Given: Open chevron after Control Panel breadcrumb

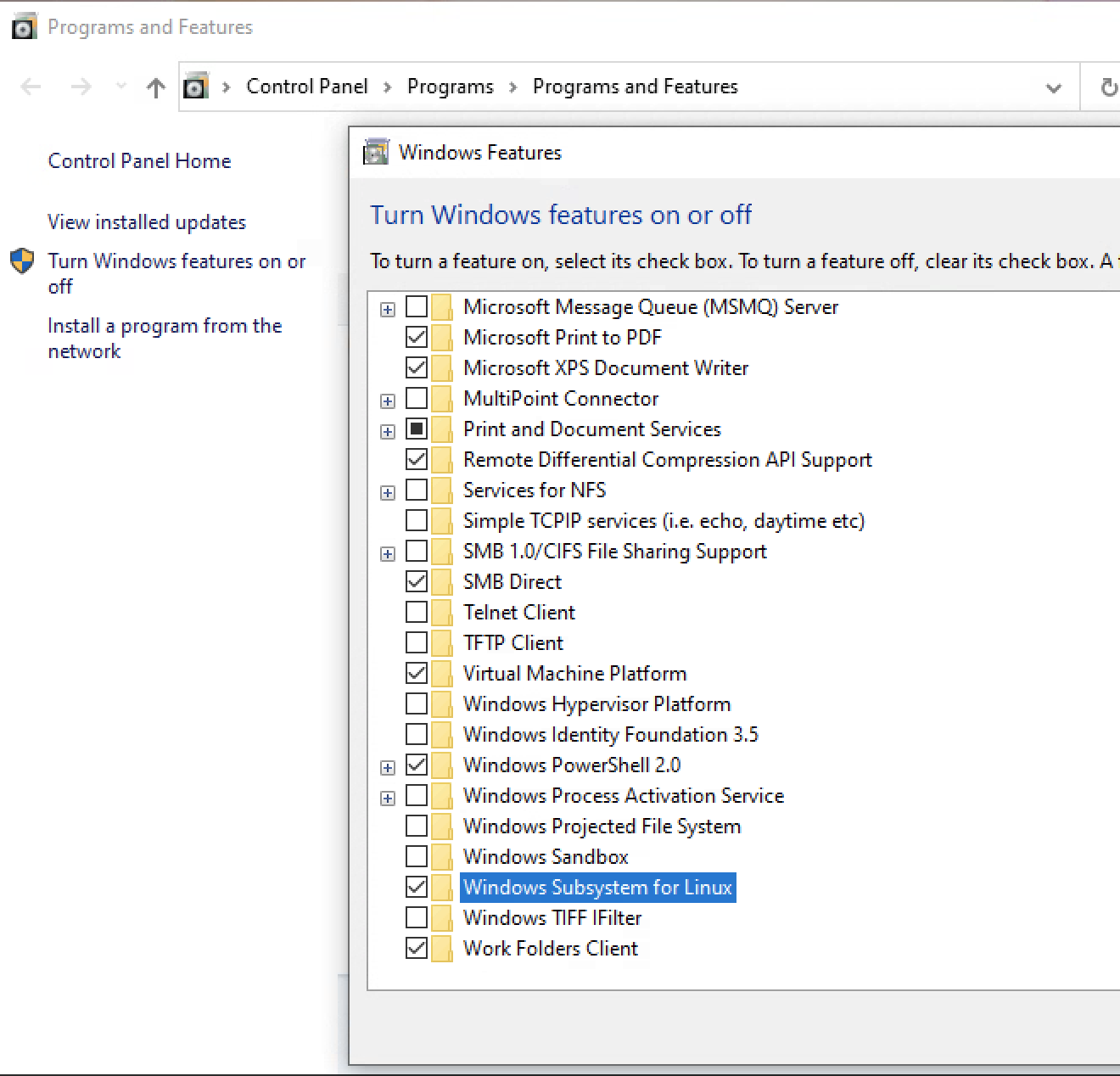Looking at the screenshot, I should (x=388, y=87).
